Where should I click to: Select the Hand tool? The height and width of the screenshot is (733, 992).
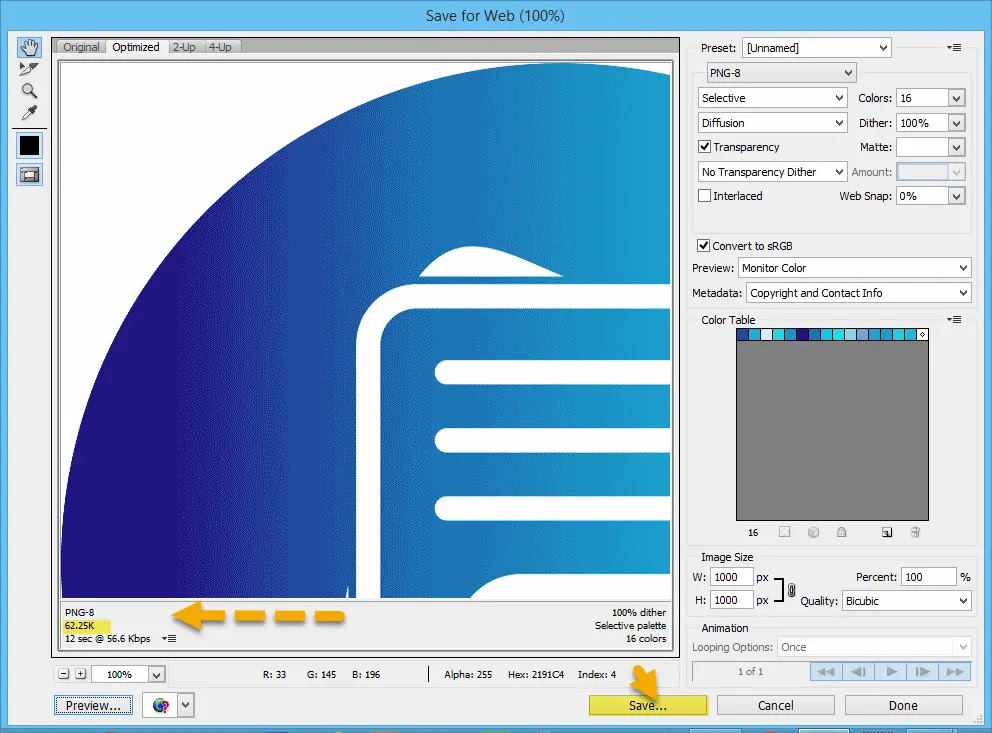28,46
